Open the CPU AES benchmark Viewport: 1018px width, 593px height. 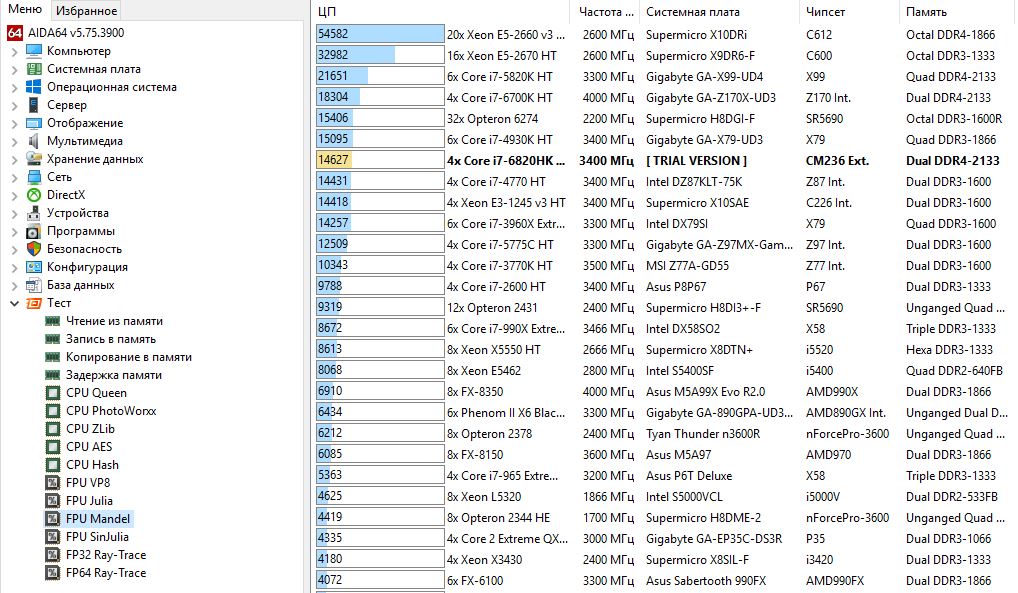coord(89,447)
